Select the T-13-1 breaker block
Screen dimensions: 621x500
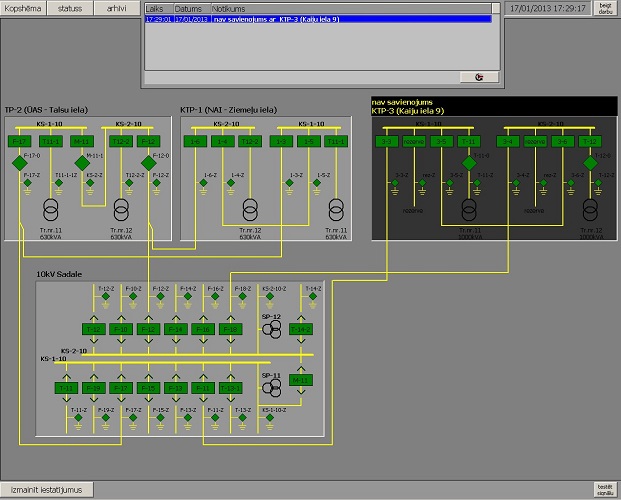point(230,388)
